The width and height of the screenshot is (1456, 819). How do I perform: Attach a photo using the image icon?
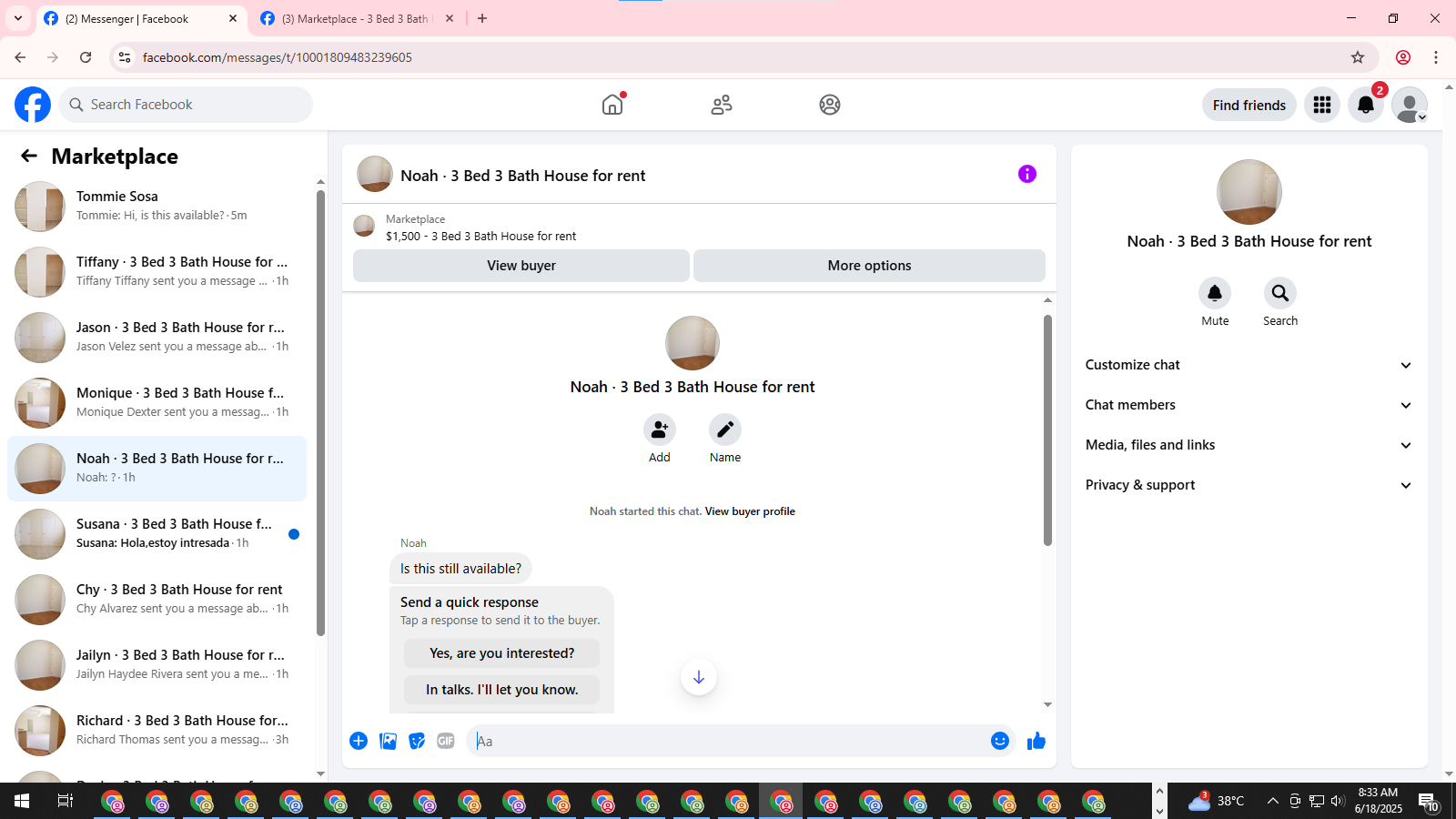pos(389,741)
